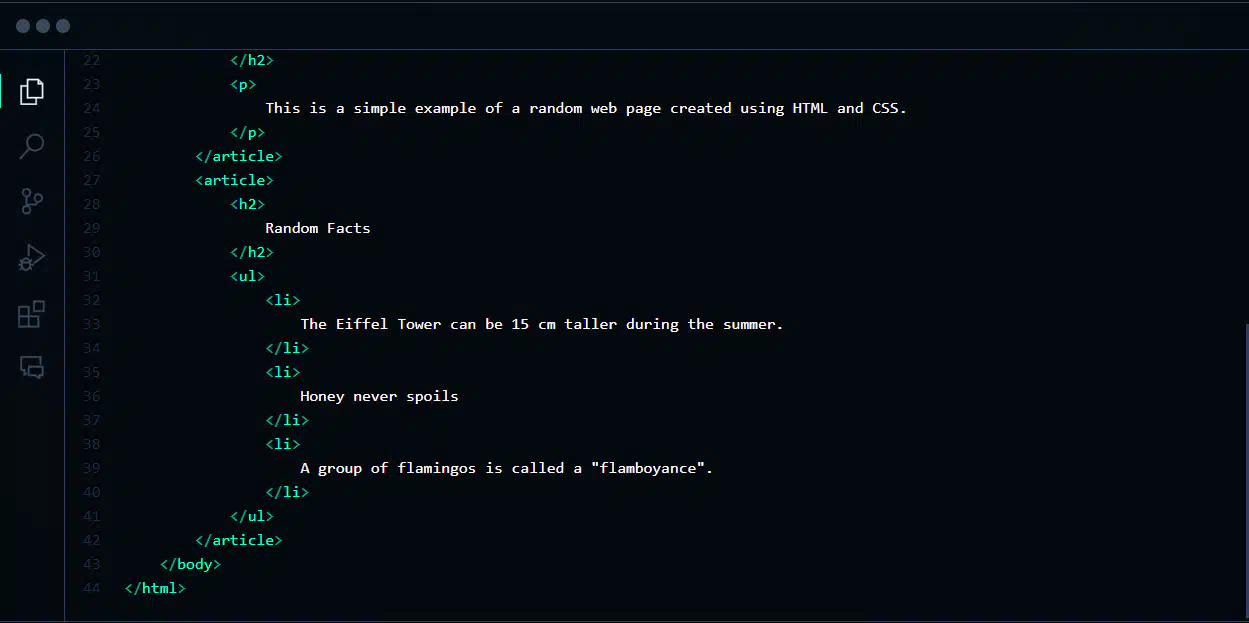Click the second gray window control dot
The image size is (1249, 623).
coord(43,26)
